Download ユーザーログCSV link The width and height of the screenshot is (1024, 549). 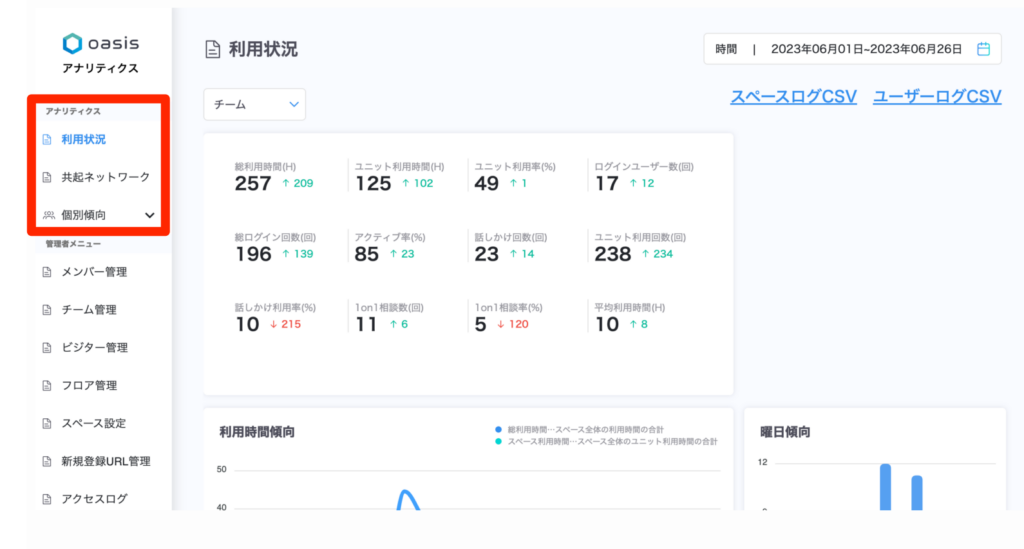click(937, 96)
